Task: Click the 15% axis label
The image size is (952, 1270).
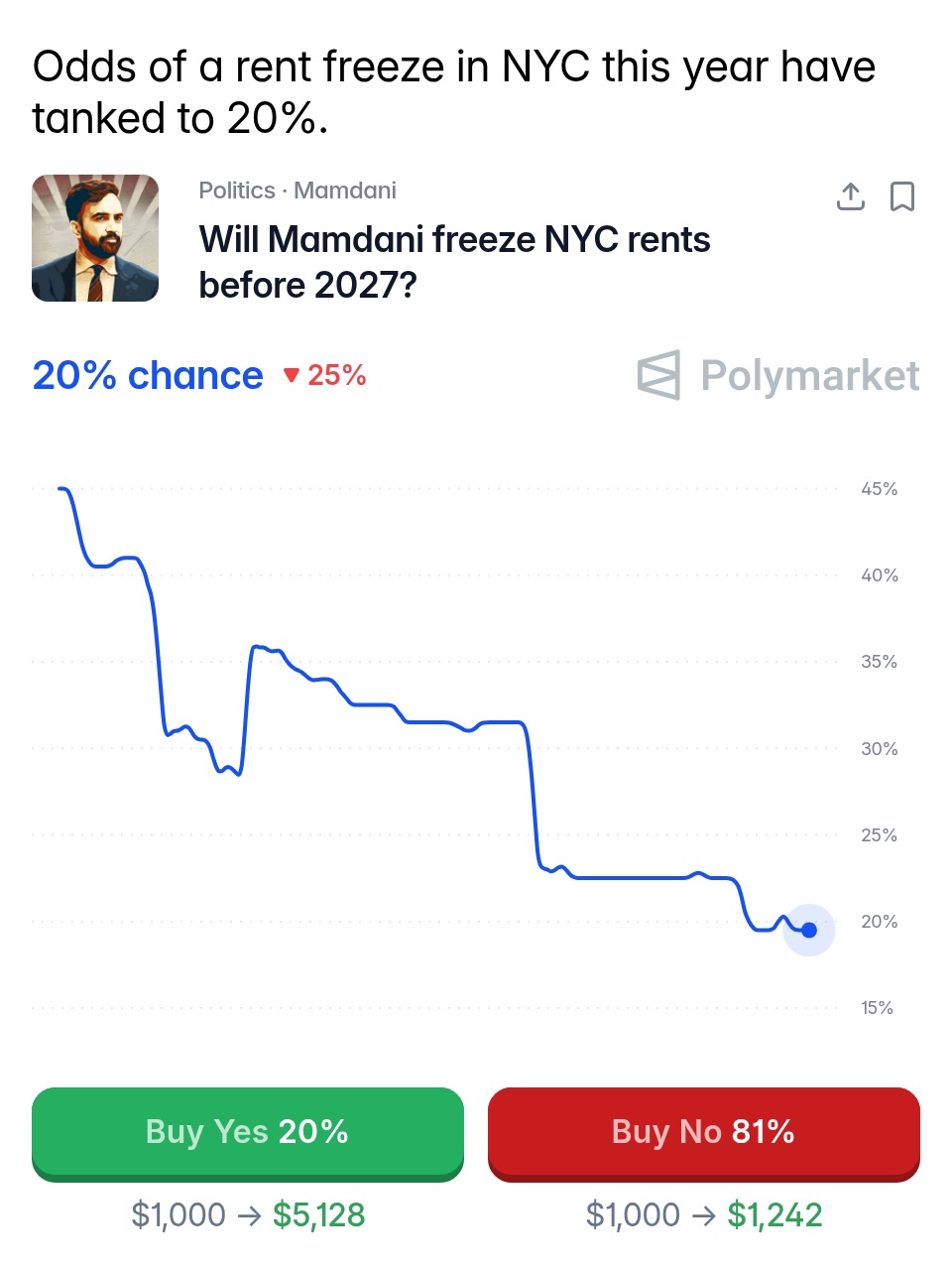Action: click(877, 1008)
